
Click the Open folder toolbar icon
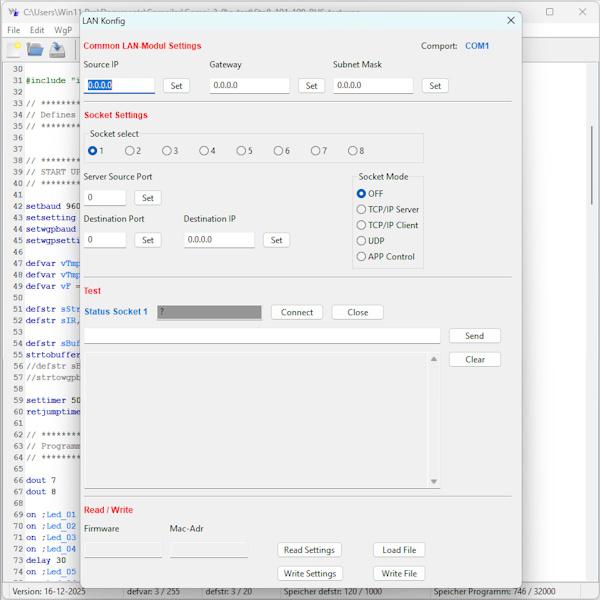[x=35, y=49]
